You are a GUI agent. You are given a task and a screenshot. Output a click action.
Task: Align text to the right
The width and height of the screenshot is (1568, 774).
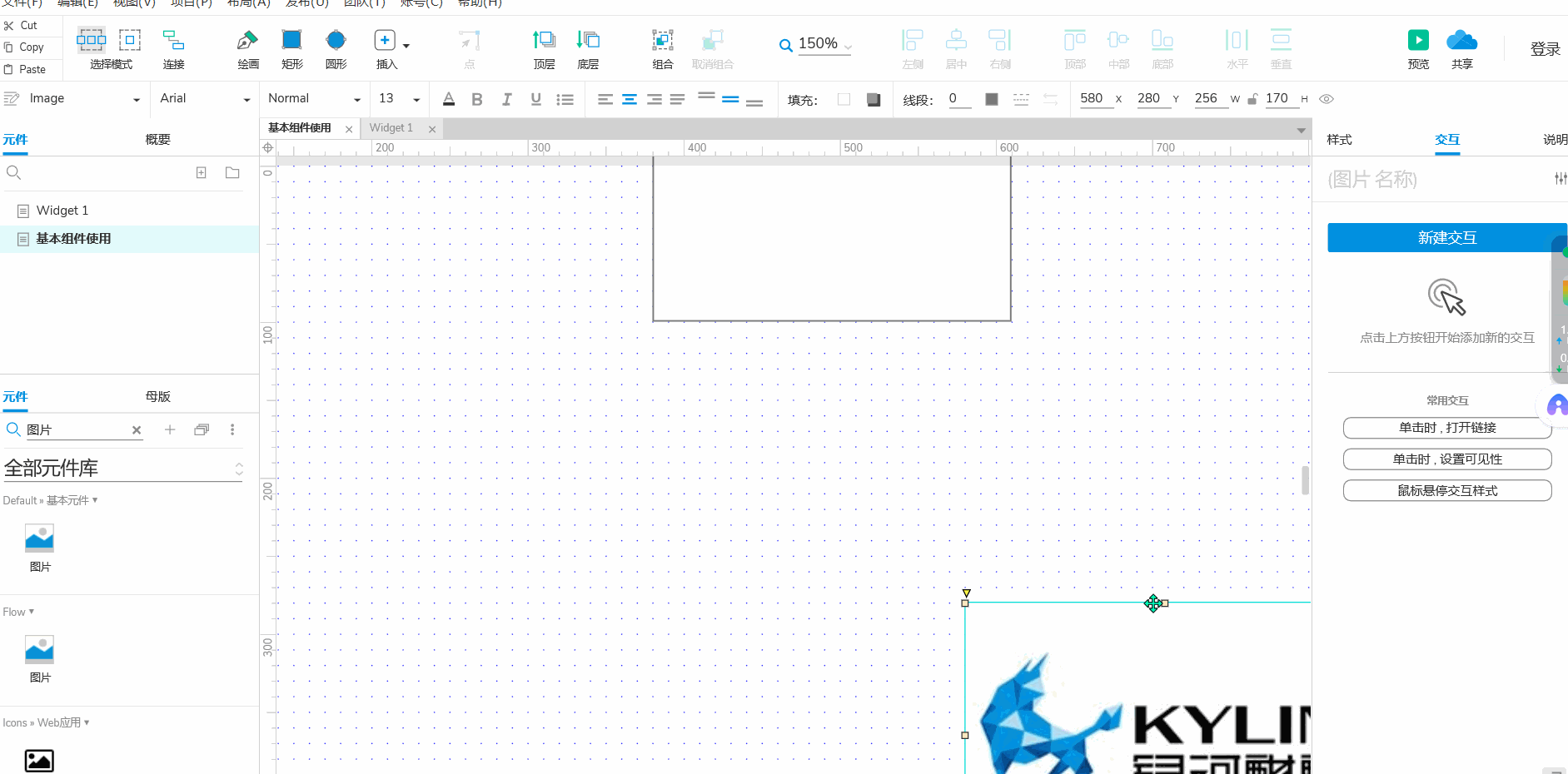[x=655, y=99]
